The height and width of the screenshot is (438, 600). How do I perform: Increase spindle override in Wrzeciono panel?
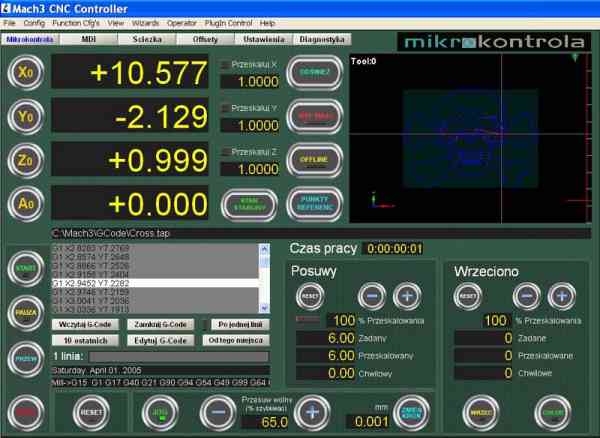[x=562, y=296]
